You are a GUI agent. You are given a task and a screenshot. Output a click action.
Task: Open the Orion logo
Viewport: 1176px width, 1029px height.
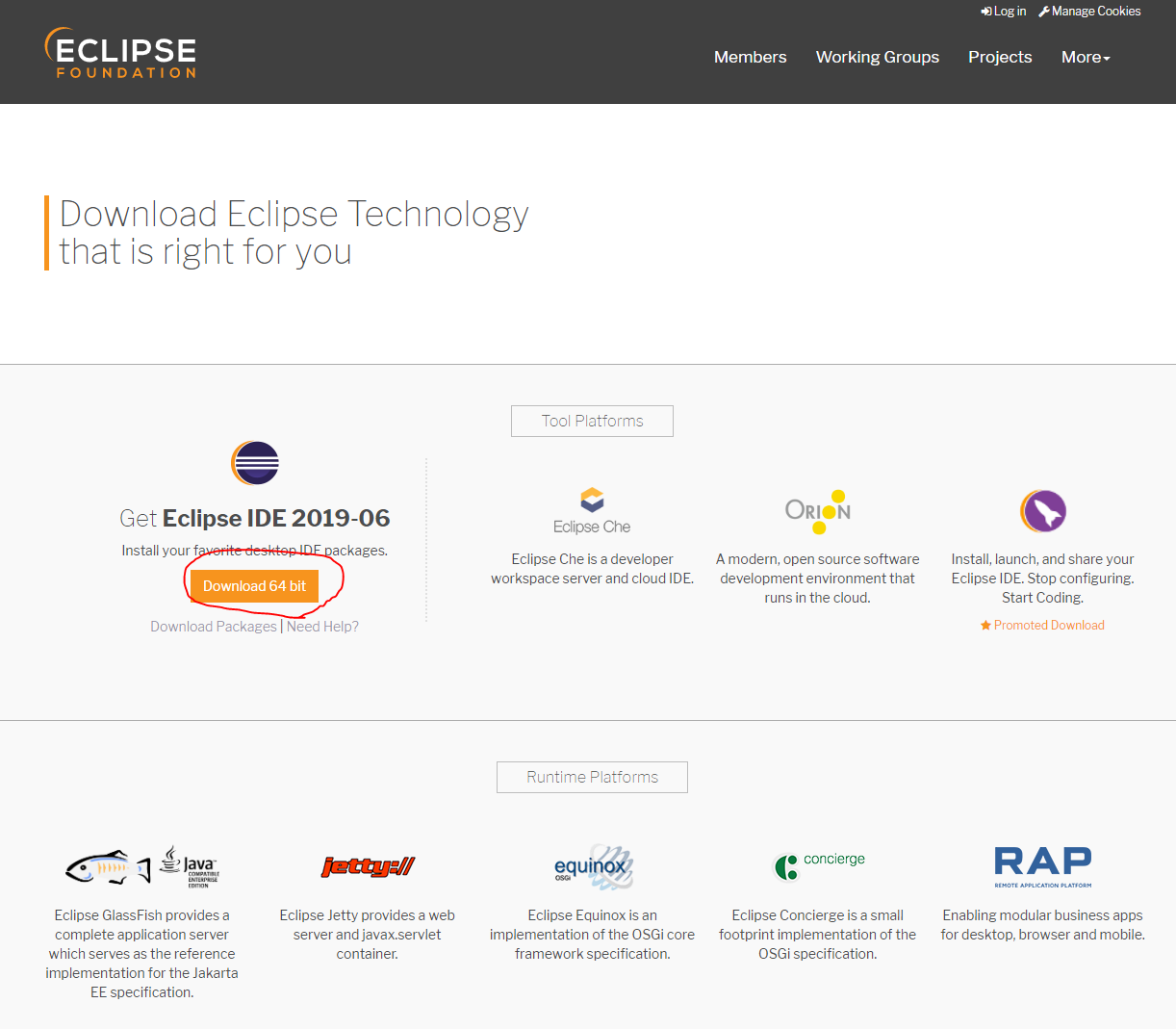tap(818, 511)
